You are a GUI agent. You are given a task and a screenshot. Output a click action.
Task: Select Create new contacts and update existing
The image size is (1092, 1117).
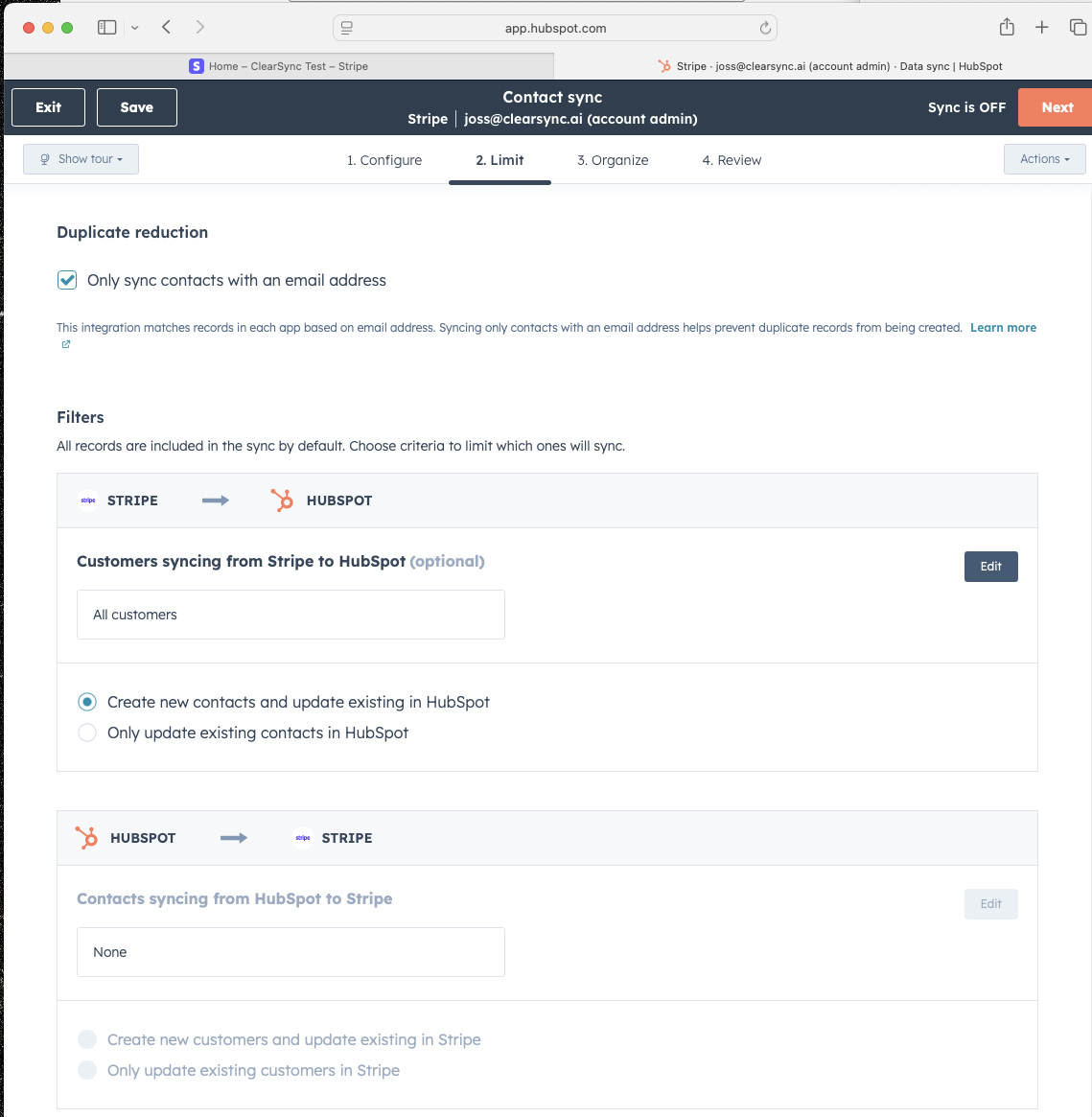tap(87, 702)
